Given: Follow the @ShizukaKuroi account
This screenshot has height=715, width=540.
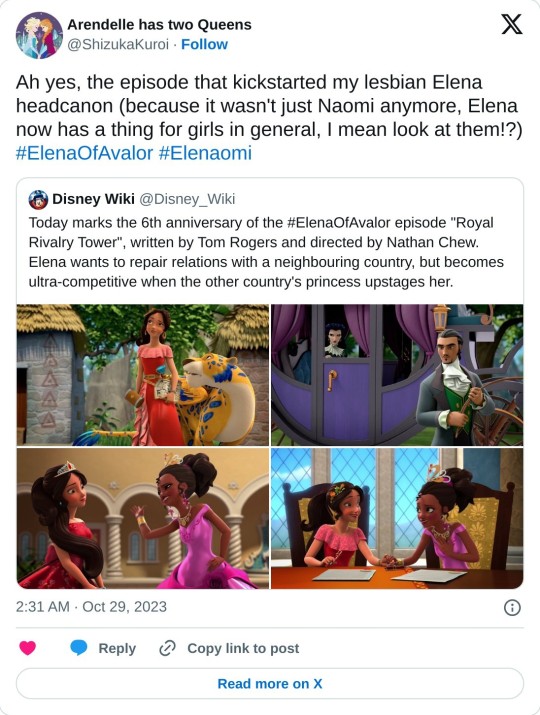Looking at the screenshot, I should coord(204,44).
